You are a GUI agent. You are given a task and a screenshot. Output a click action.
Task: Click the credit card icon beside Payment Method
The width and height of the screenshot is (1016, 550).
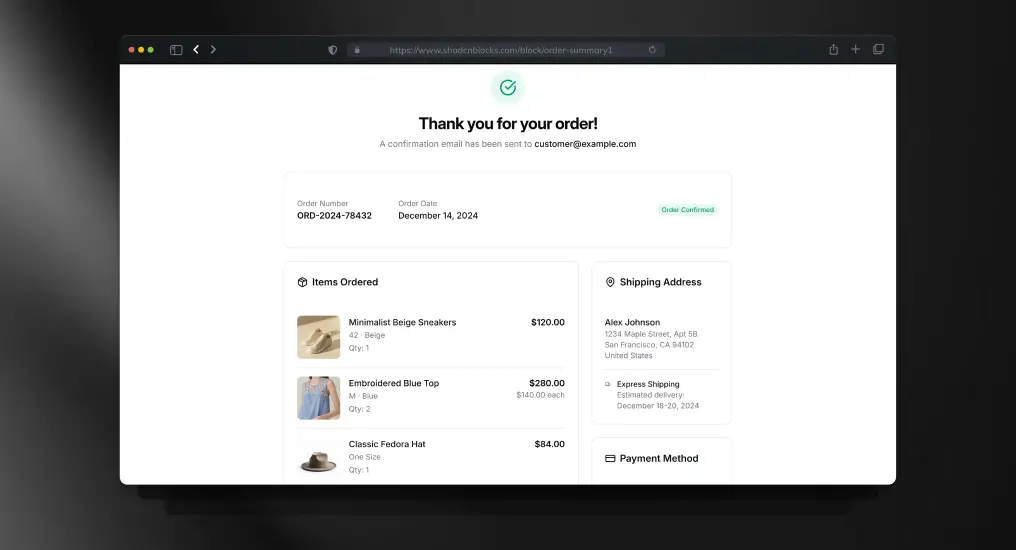(x=610, y=458)
